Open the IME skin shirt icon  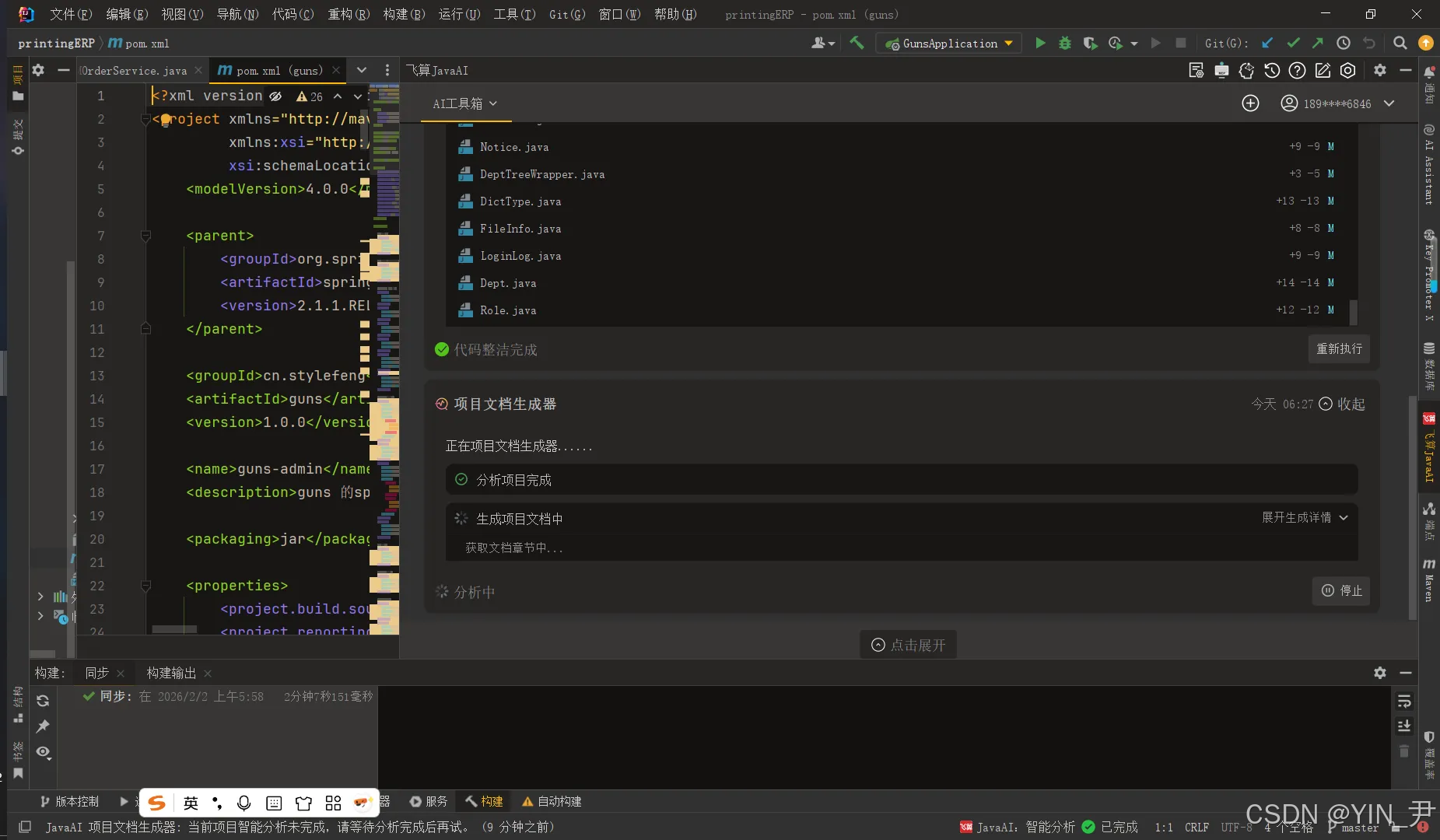pos(303,803)
